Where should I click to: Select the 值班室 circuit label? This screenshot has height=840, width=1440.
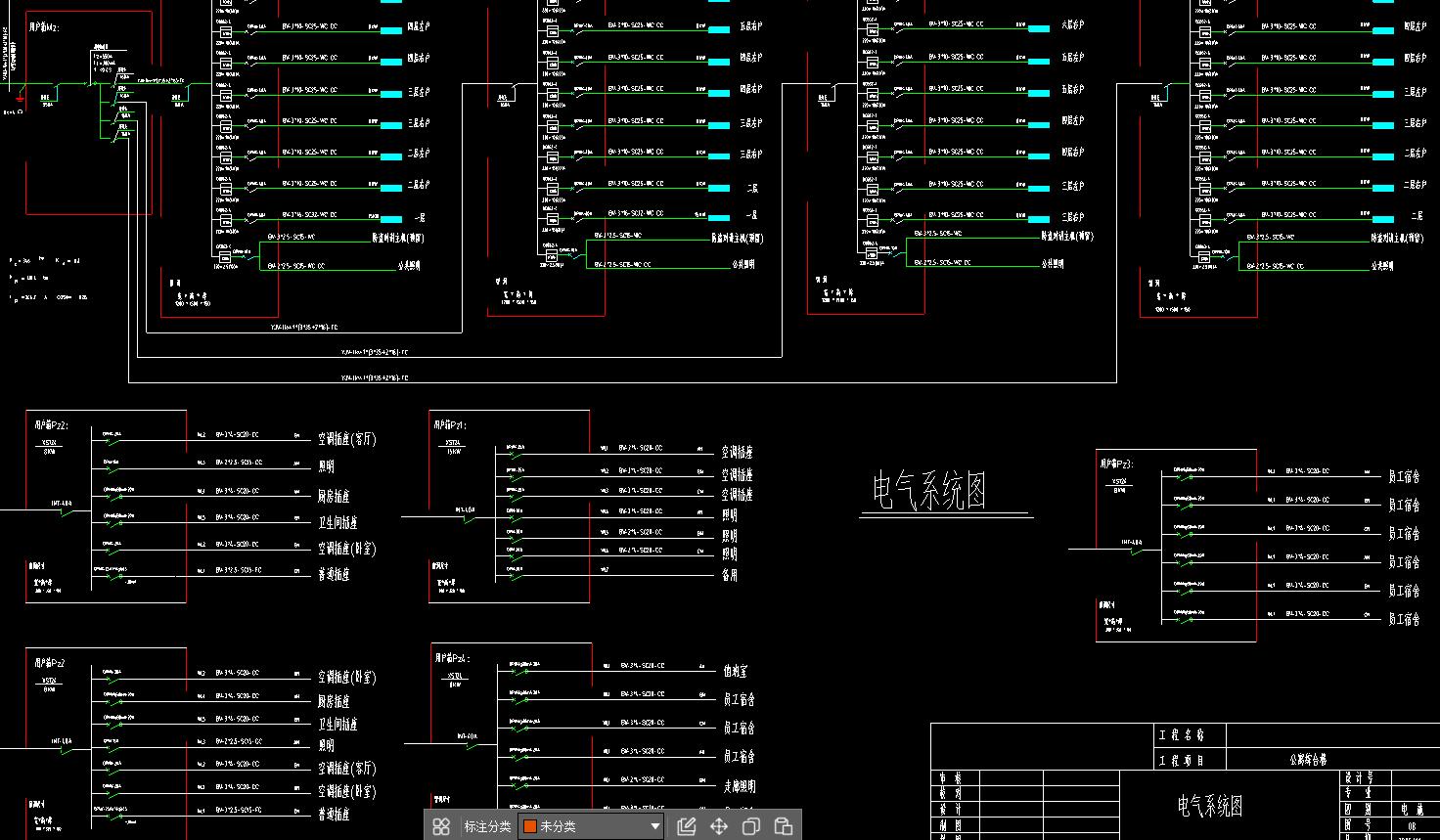pyautogui.click(x=735, y=671)
